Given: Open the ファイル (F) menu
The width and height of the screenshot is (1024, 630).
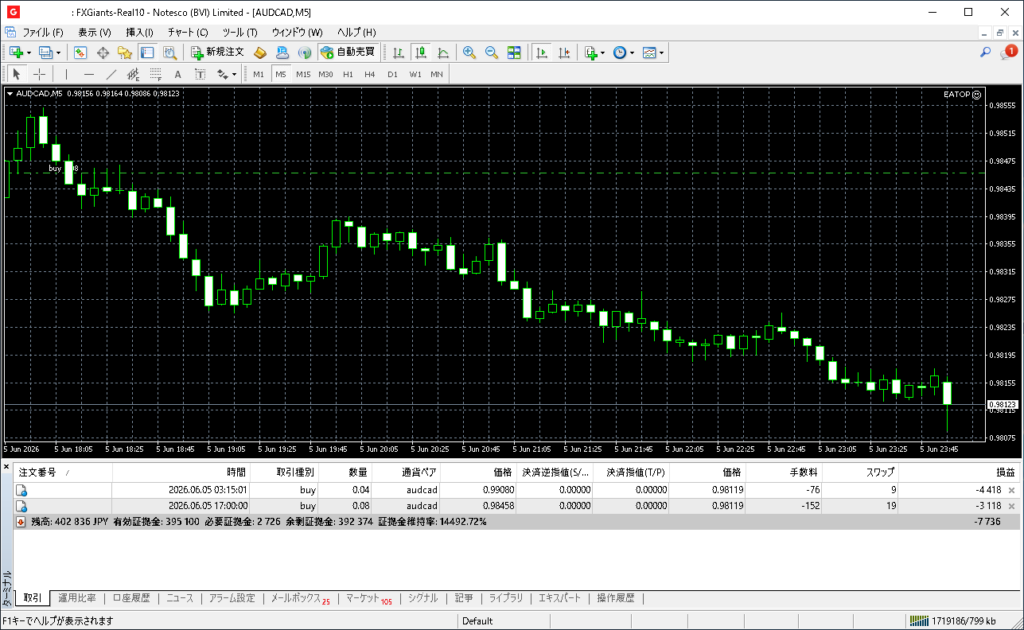Looking at the screenshot, I should pos(42,33).
